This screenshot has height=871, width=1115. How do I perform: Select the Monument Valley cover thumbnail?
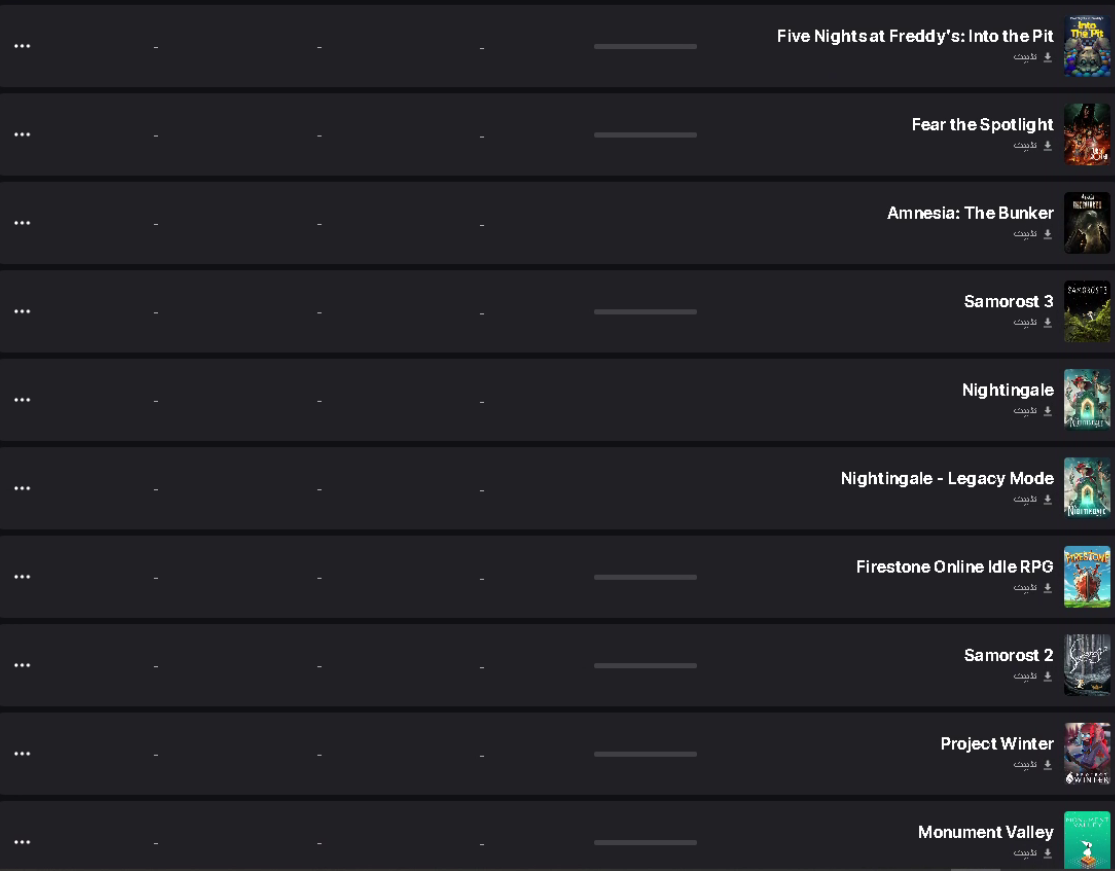1087,840
